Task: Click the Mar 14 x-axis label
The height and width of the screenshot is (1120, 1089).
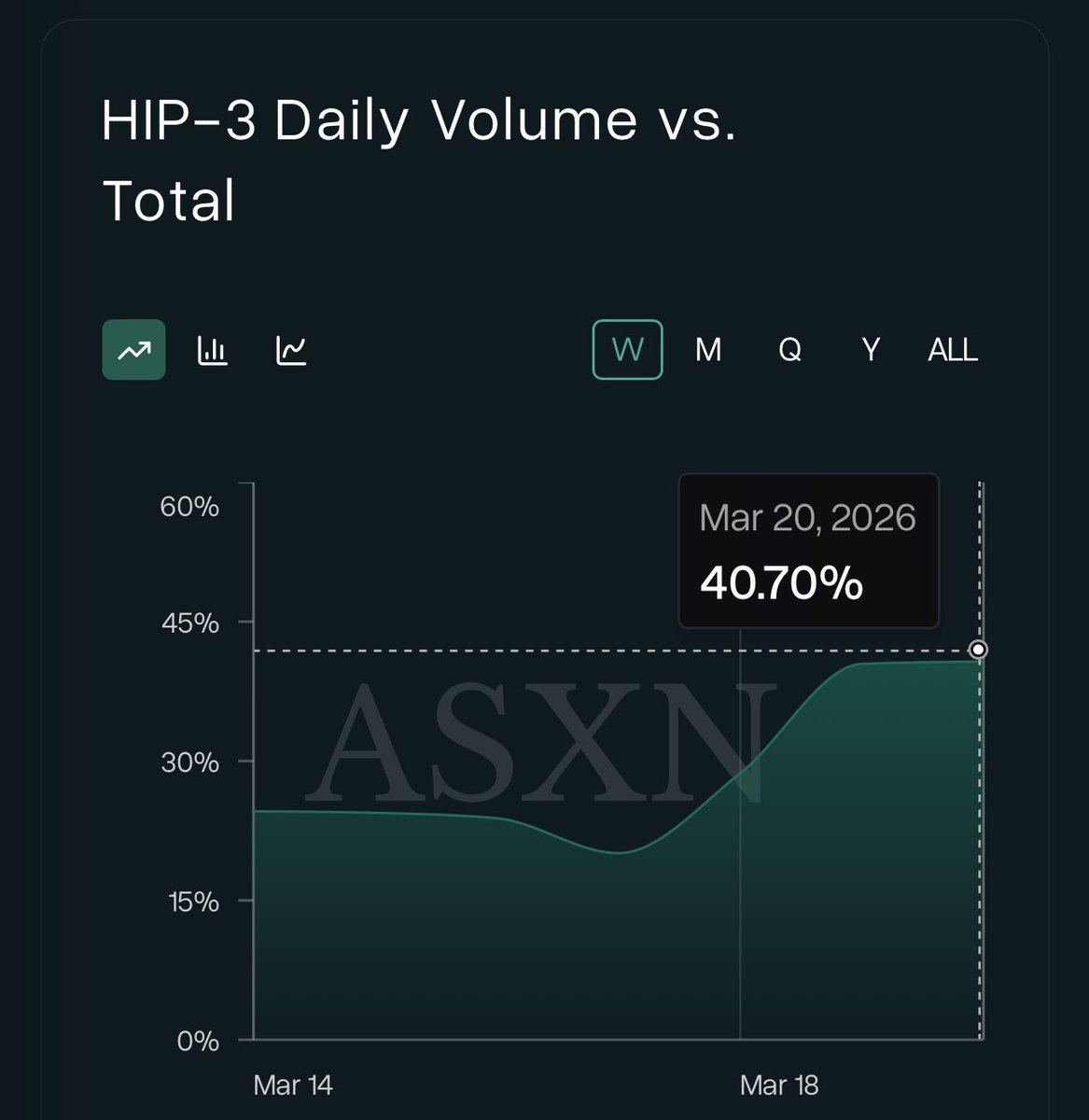Action: tap(293, 1085)
